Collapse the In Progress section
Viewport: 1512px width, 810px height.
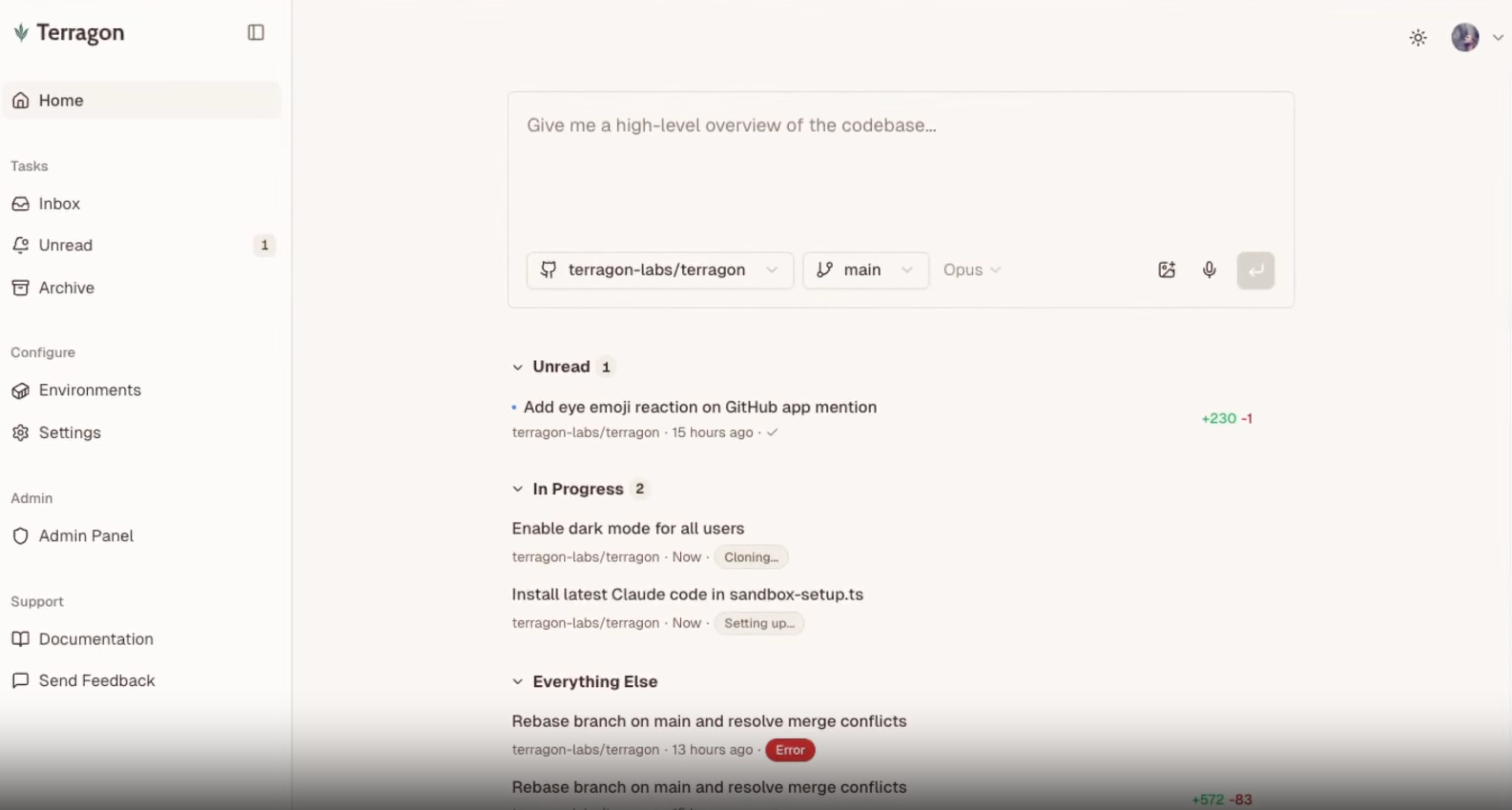(x=517, y=489)
